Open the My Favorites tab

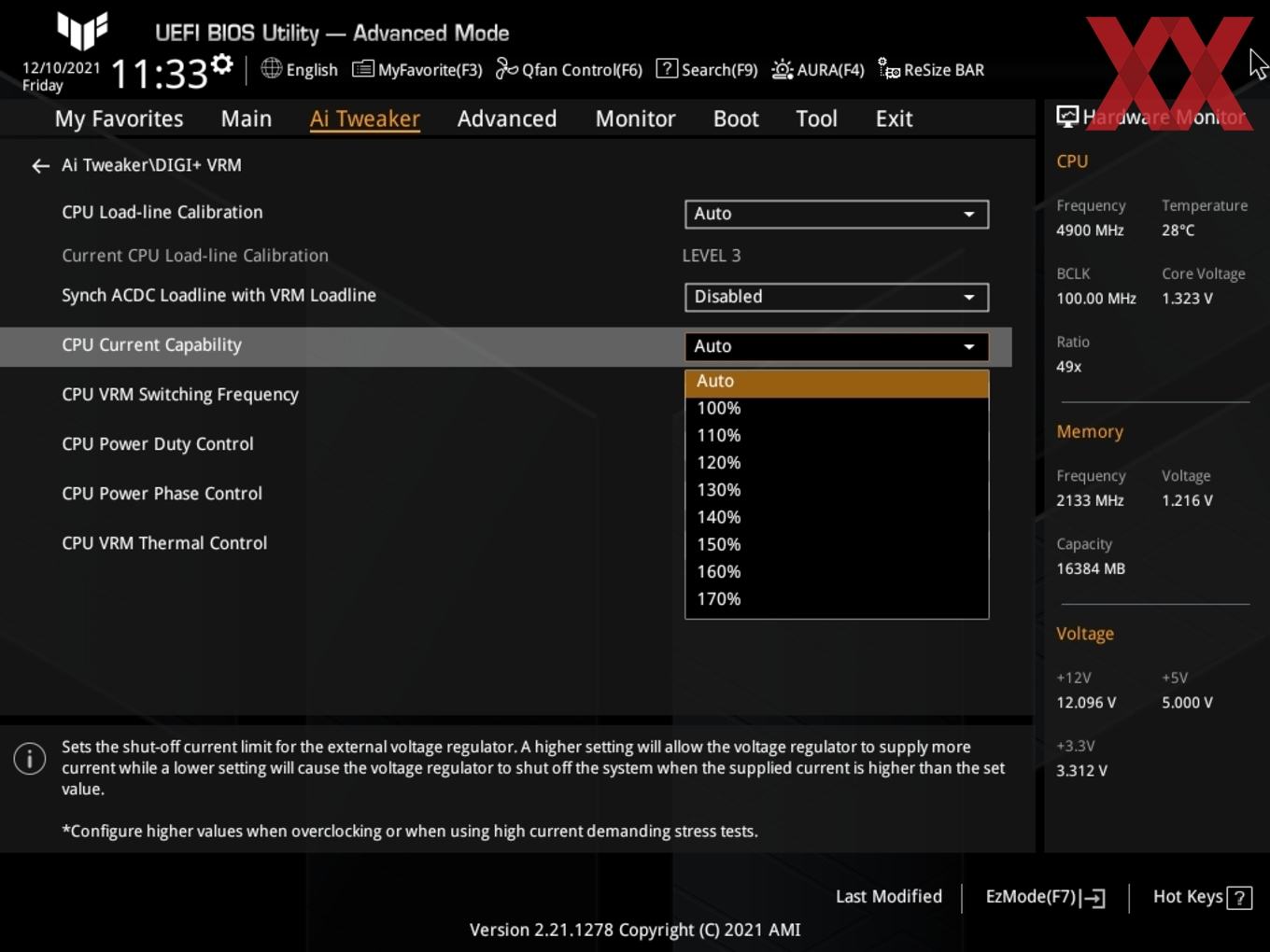coord(119,119)
